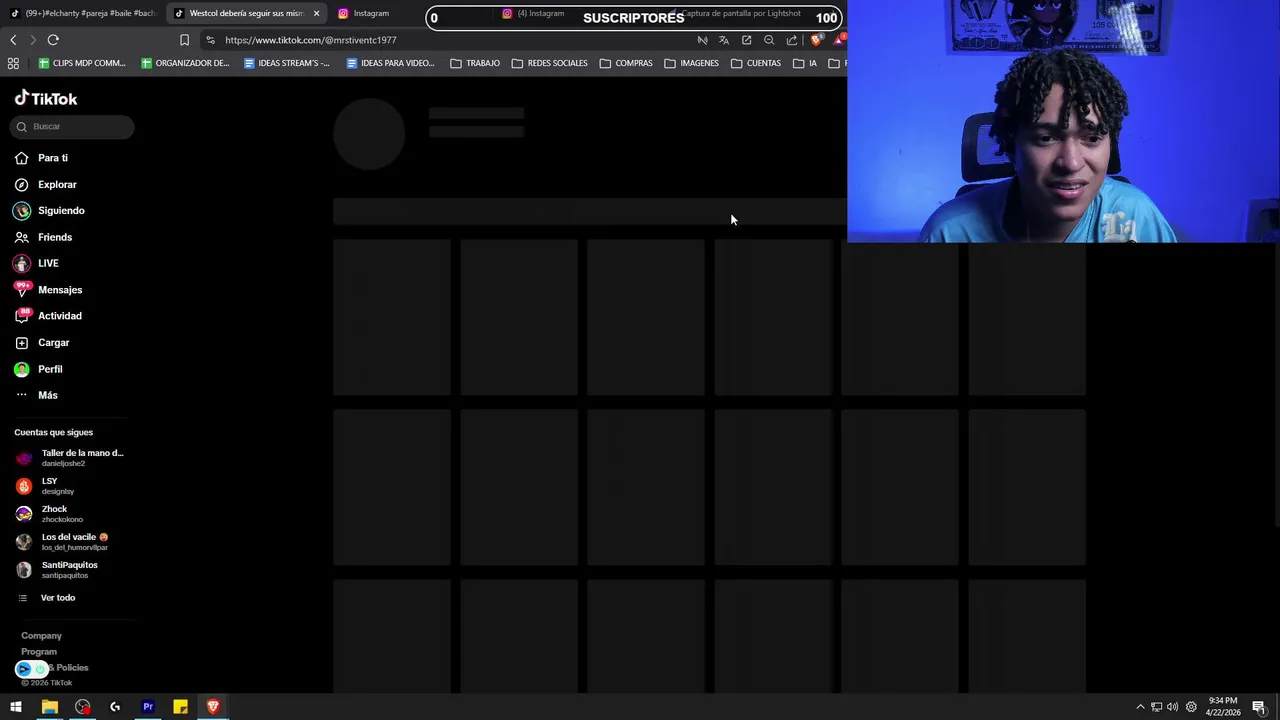The image size is (1280, 720).
Task: Open Brave browser from taskbar
Action: (x=213, y=707)
